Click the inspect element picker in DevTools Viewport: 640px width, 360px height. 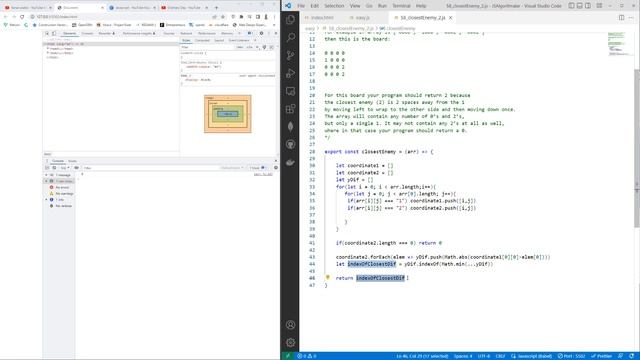(47, 33)
